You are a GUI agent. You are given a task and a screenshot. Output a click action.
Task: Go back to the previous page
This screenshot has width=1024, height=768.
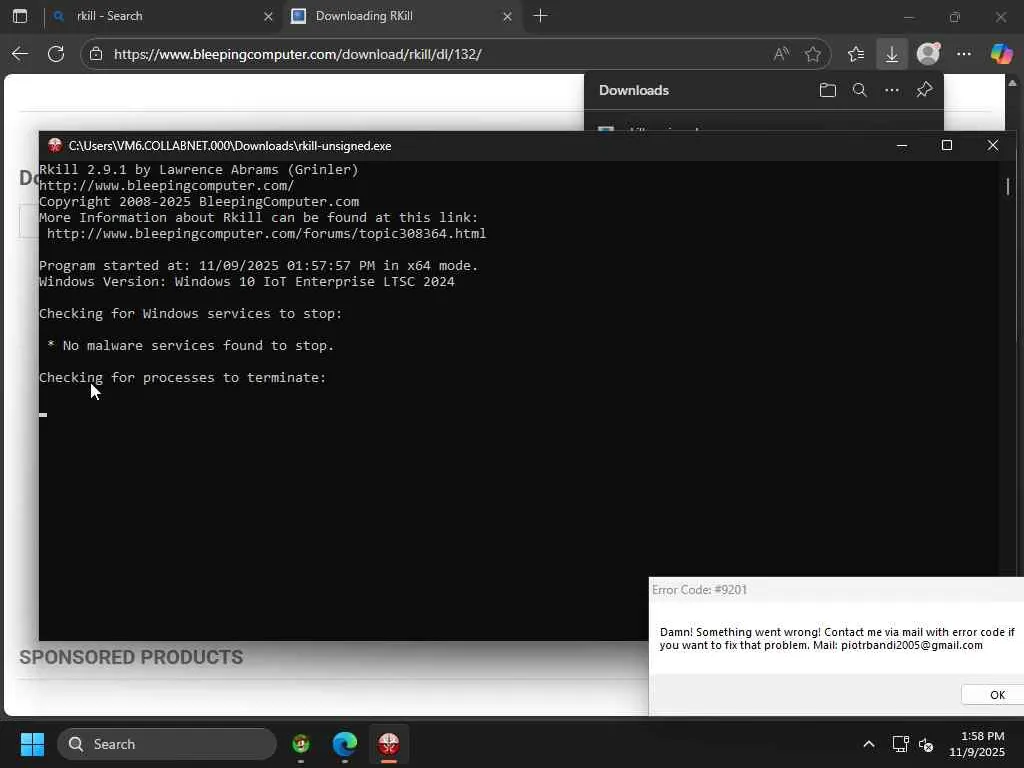(x=20, y=54)
